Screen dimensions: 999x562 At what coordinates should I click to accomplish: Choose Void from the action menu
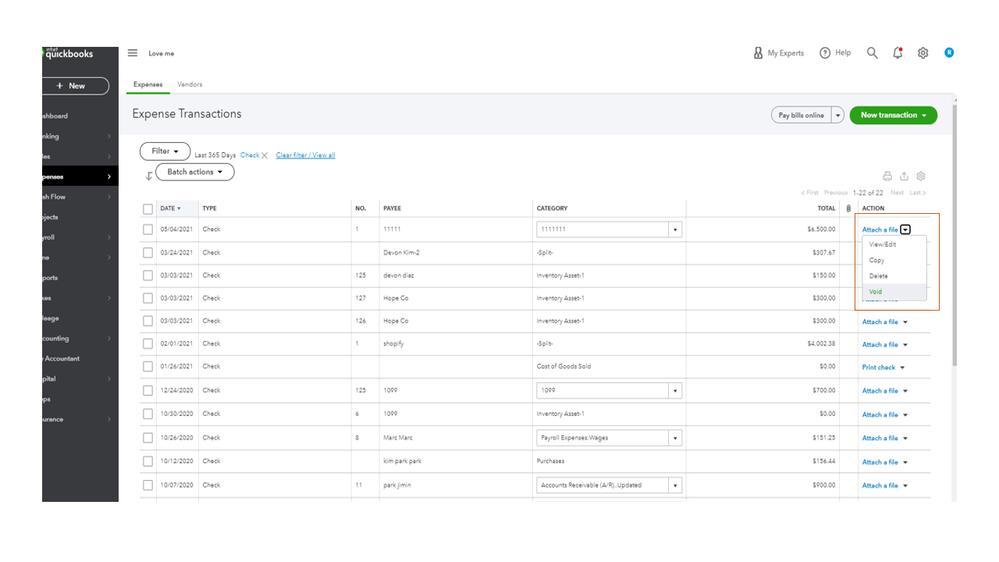pos(876,292)
